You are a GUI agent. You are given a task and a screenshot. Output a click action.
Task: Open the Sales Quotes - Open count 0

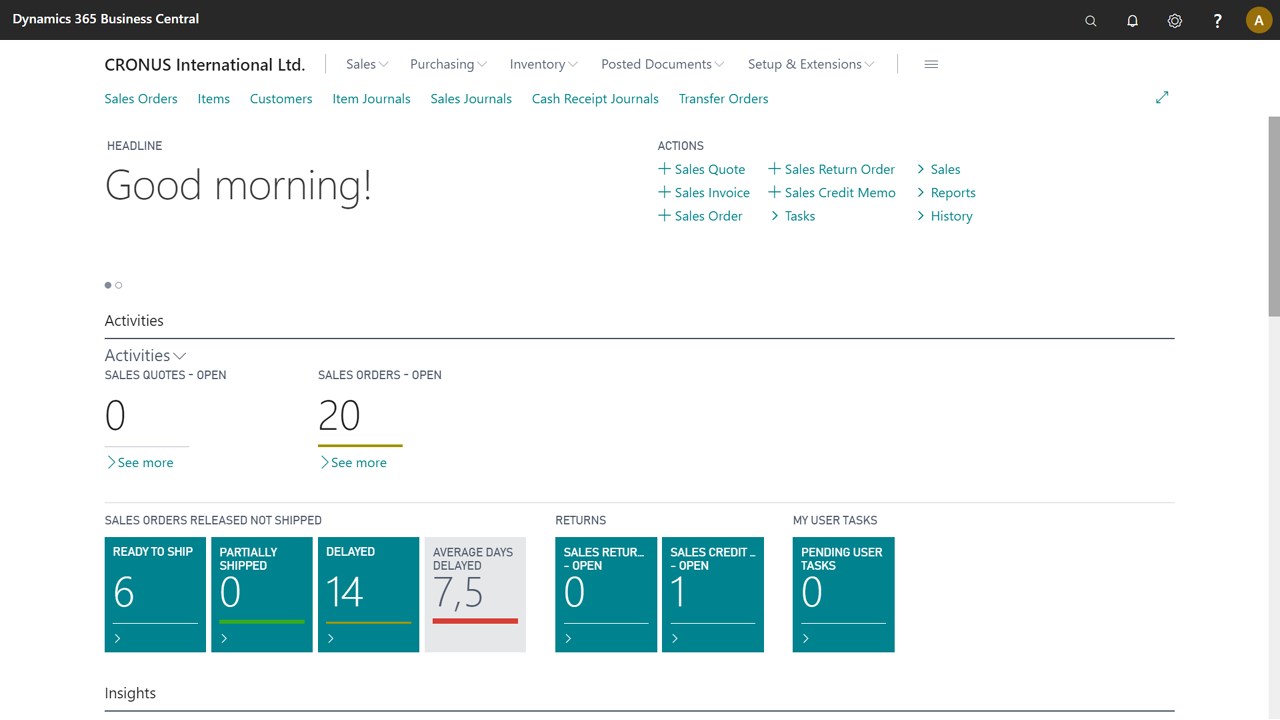coord(116,416)
